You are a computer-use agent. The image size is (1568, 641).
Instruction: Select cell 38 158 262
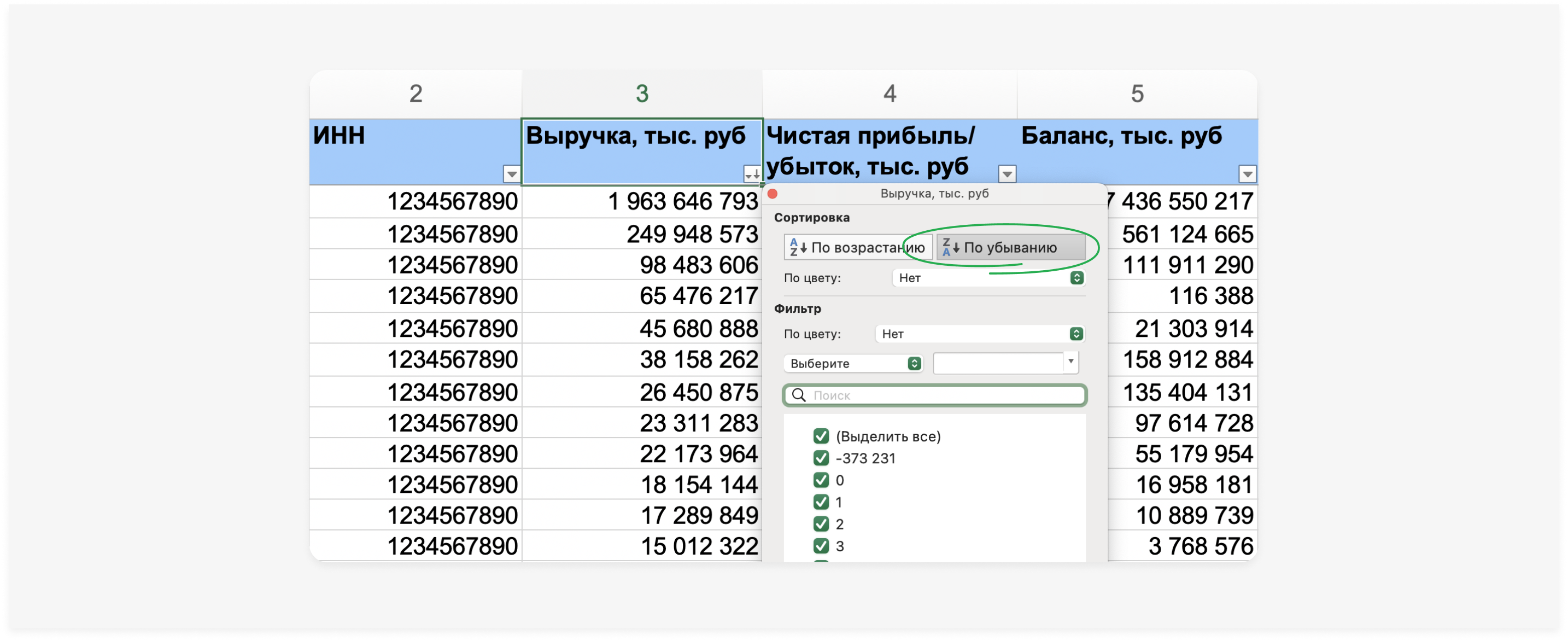[642, 359]
